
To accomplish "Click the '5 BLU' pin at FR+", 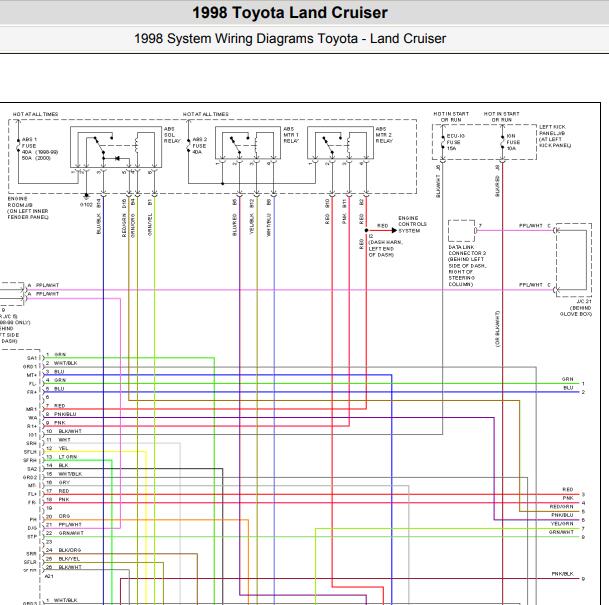I will point(55,389).
